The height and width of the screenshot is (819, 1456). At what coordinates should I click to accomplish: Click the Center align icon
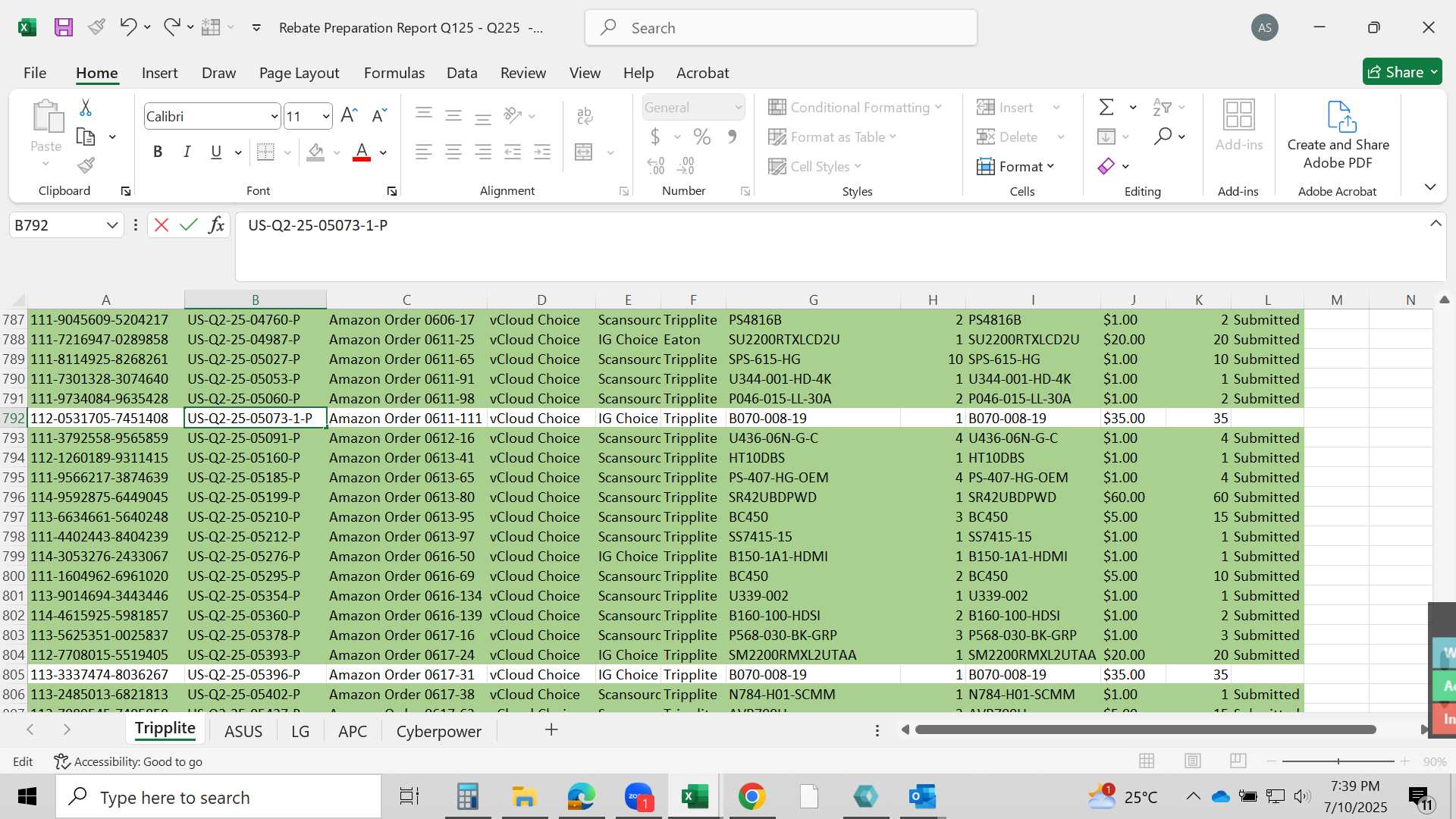click(x=453, y=152)
